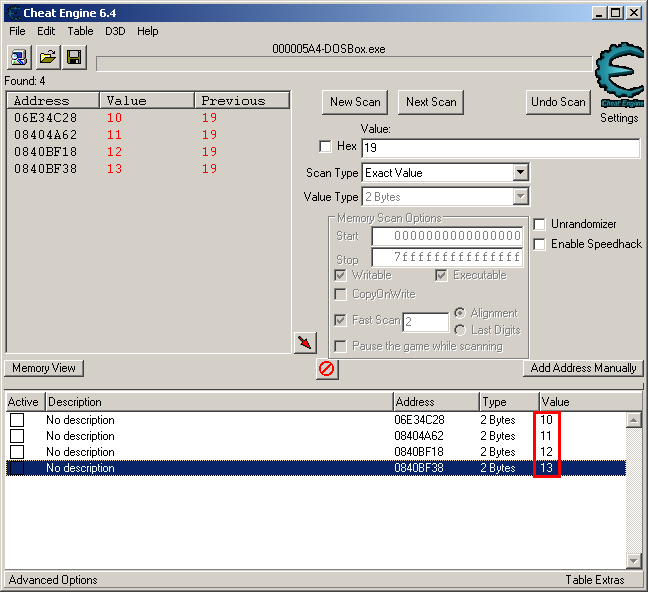Click the Cheat Engine logo icon
Screen dimensions: 648x592
point(619,75)
